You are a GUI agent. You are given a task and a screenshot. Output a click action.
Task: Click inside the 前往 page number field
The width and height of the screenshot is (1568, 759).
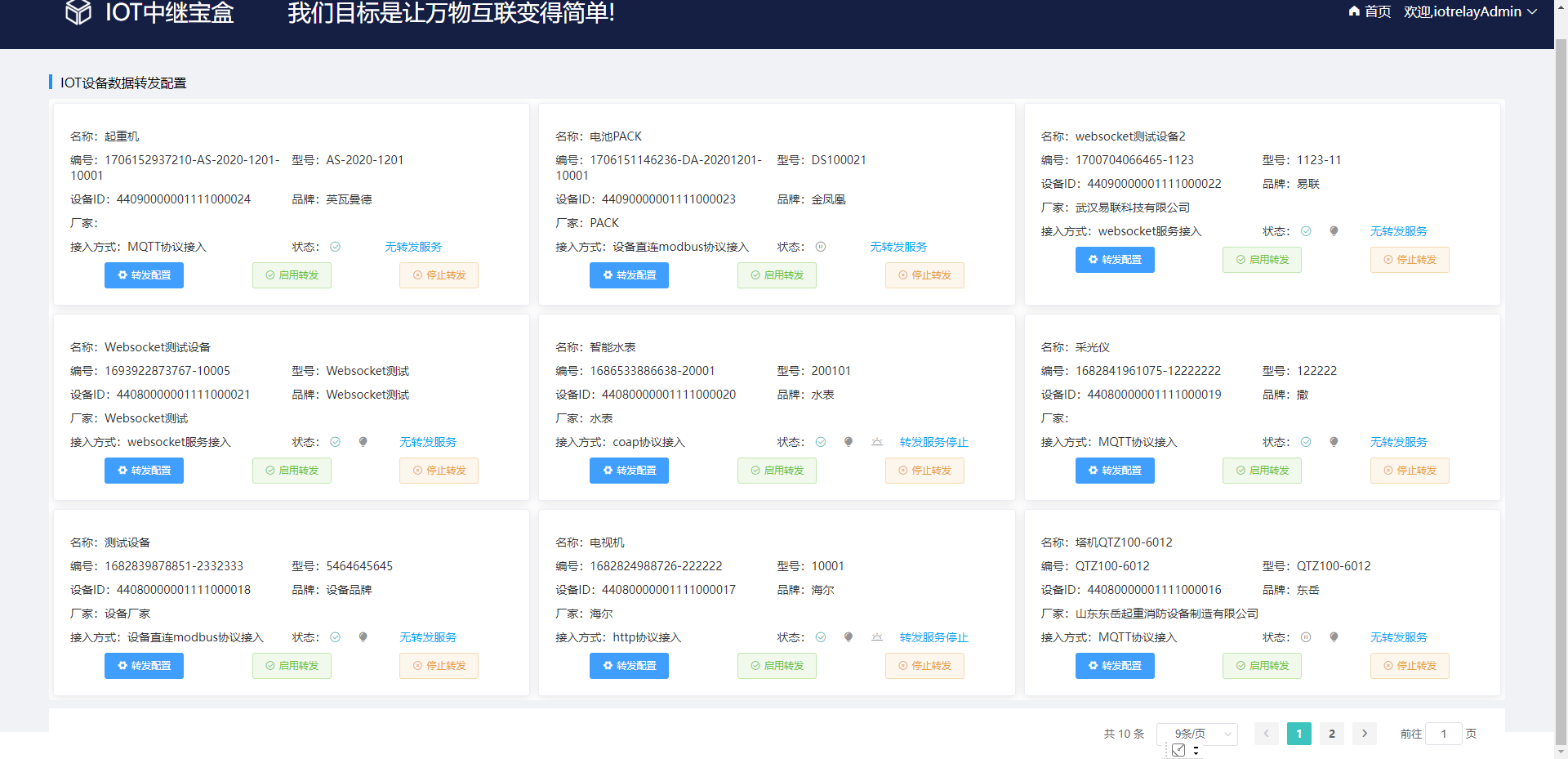click(1443, 734)
